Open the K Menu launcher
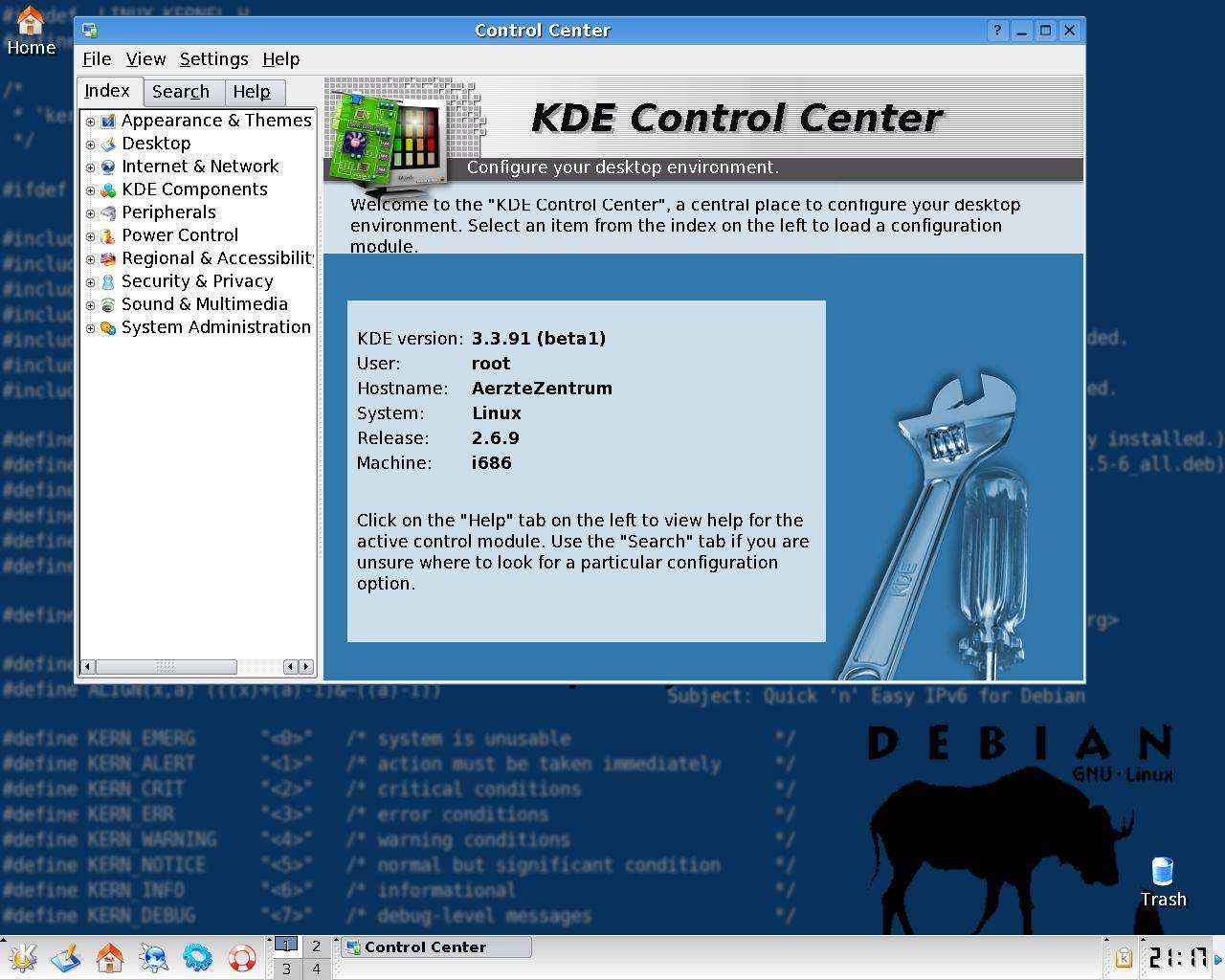The width and height of the screenshot is (1225, 980). pos(22,957)
